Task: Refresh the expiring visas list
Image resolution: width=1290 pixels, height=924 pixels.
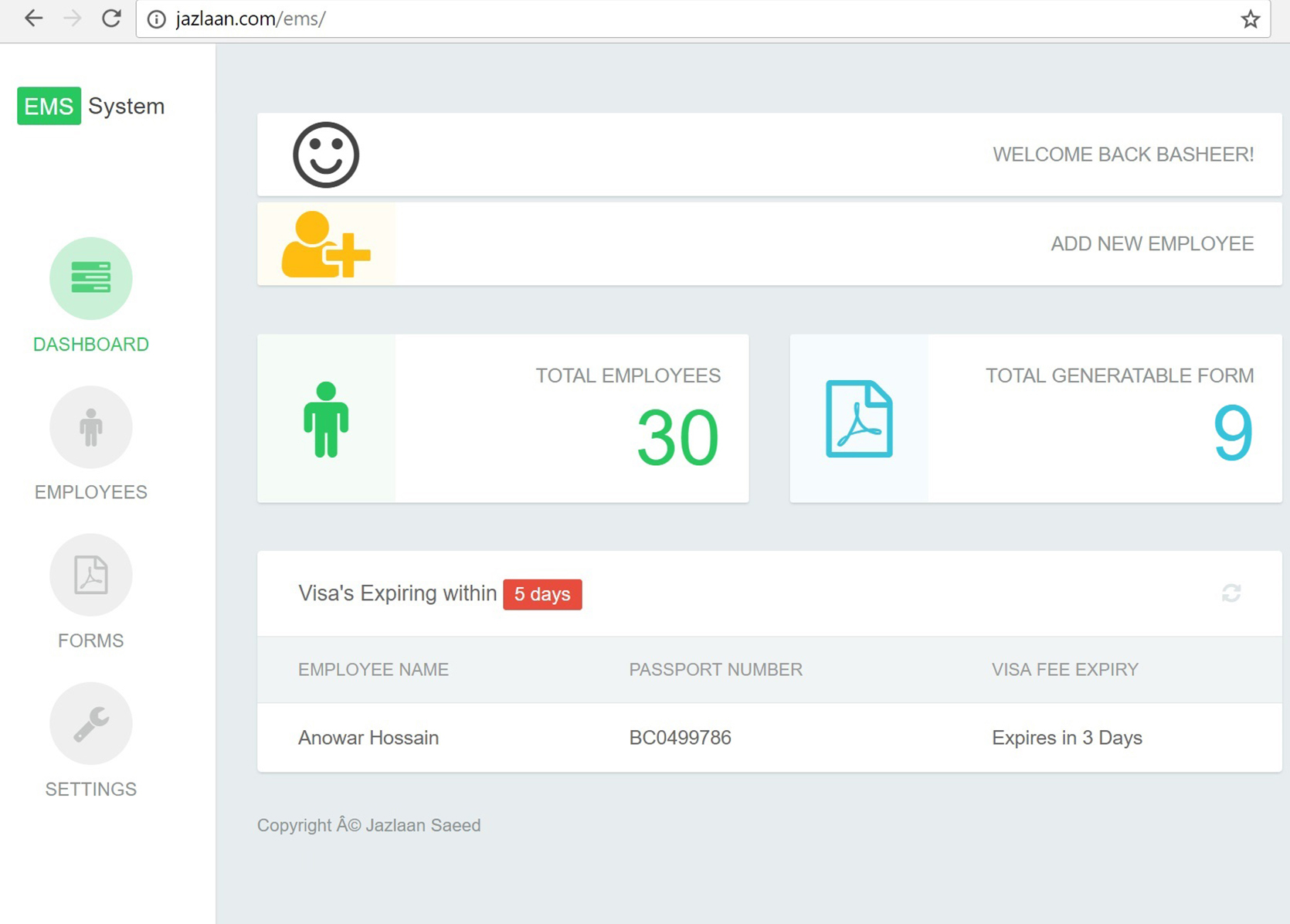Action: (x=1231, y=593)
